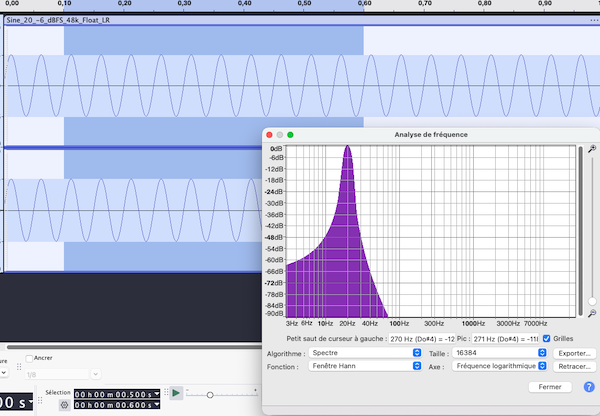This screenshot has height=416, width=600.
Task: Expand the 1/8 snap value dropdown arrow
Action: coord(96,374)
